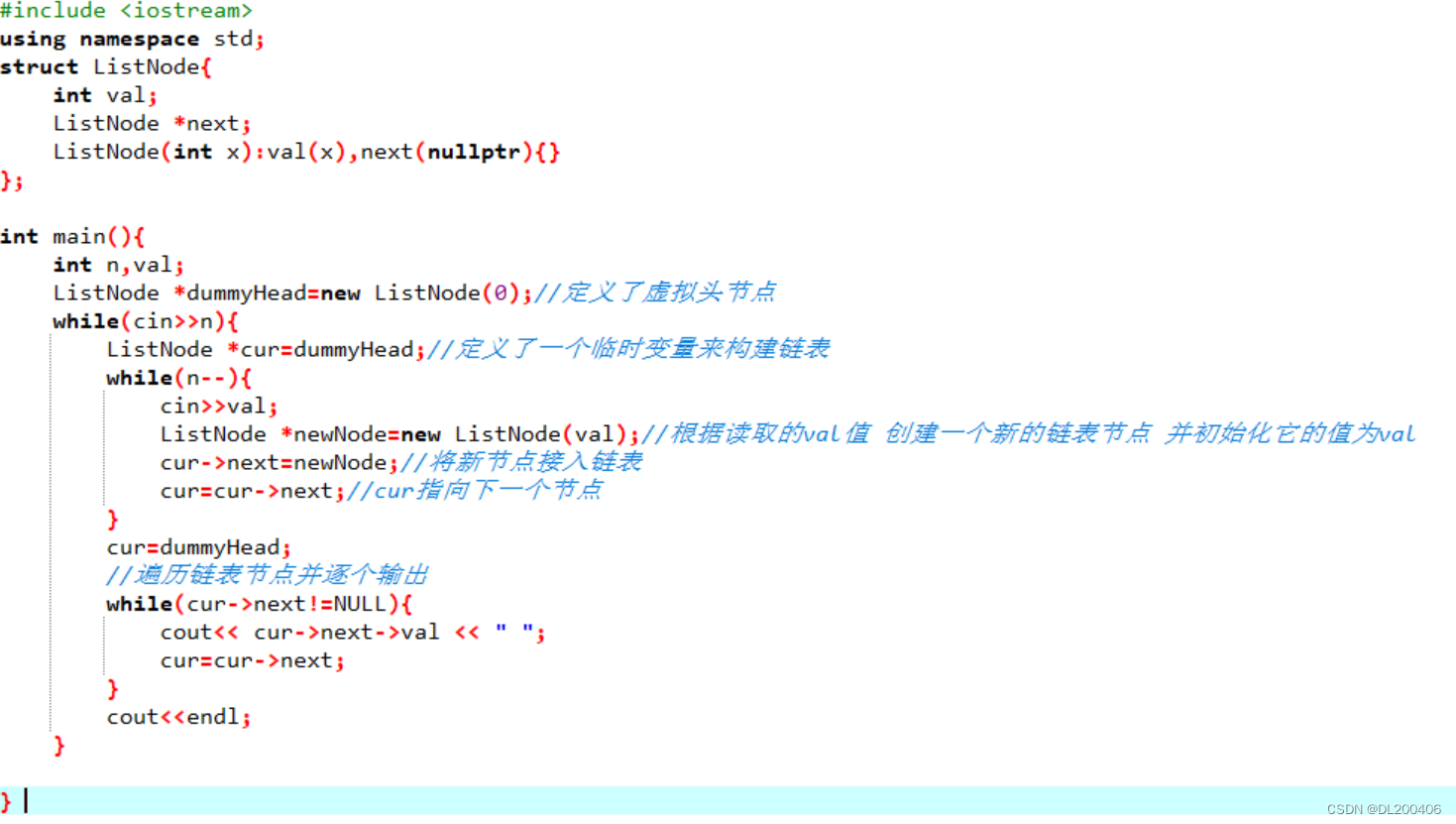
Task: Click the 'cout<< cur->next->val' statement
Action: click(353, 633)
